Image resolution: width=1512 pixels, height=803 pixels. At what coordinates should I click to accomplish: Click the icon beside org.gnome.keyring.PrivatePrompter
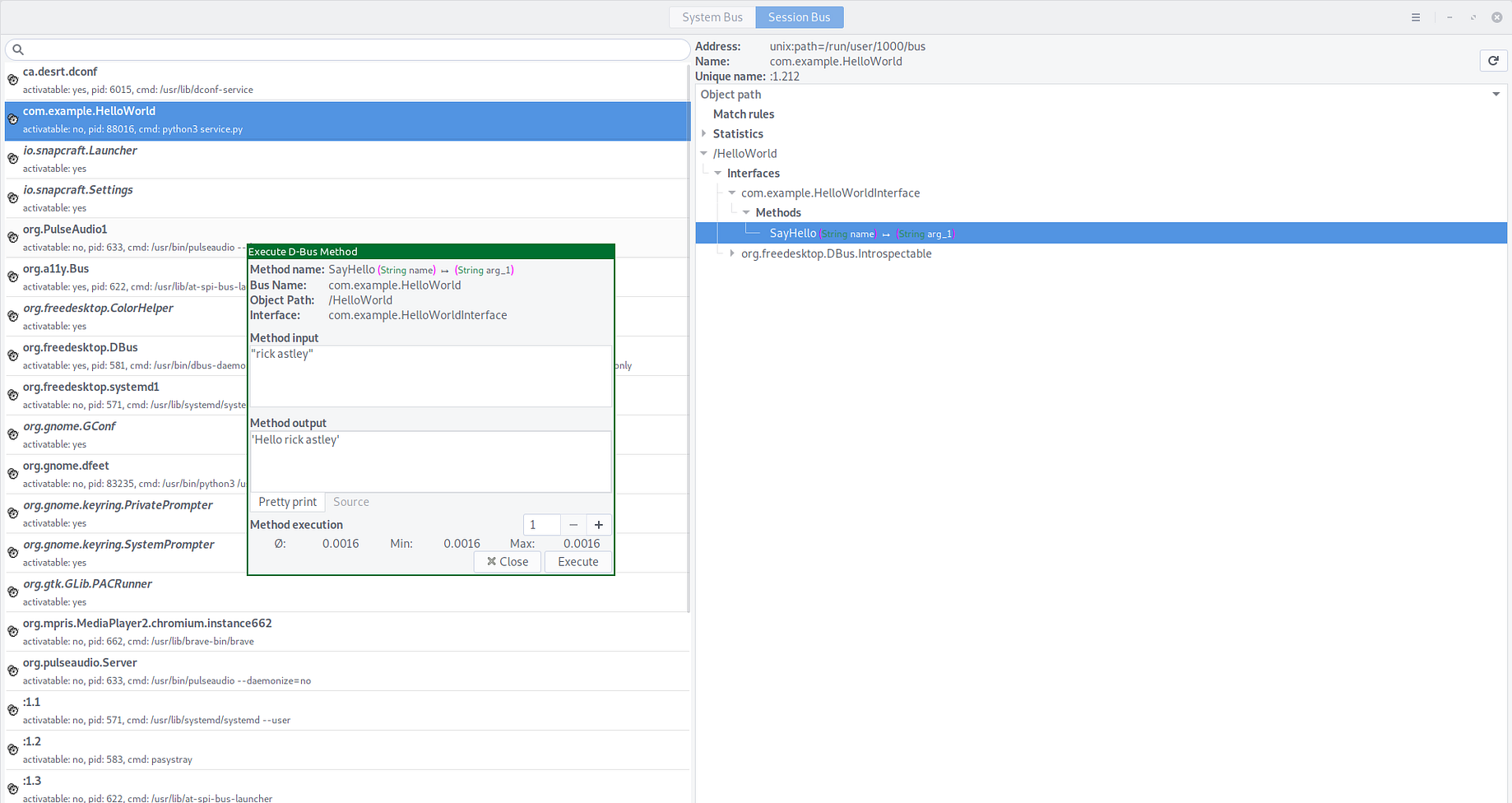point(13,513)
